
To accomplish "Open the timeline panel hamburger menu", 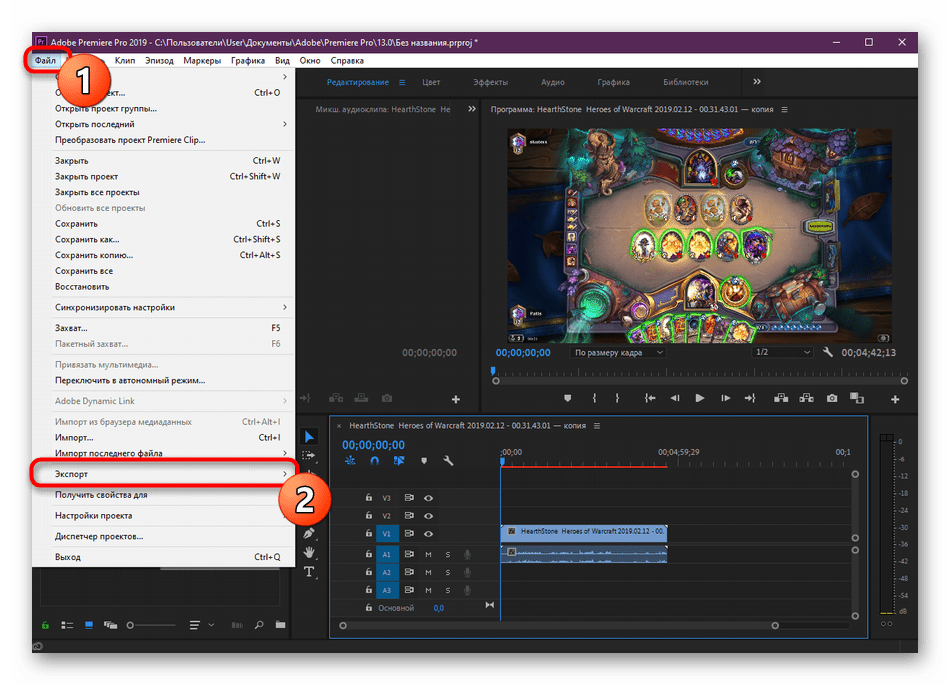I will tap(597, 426).
